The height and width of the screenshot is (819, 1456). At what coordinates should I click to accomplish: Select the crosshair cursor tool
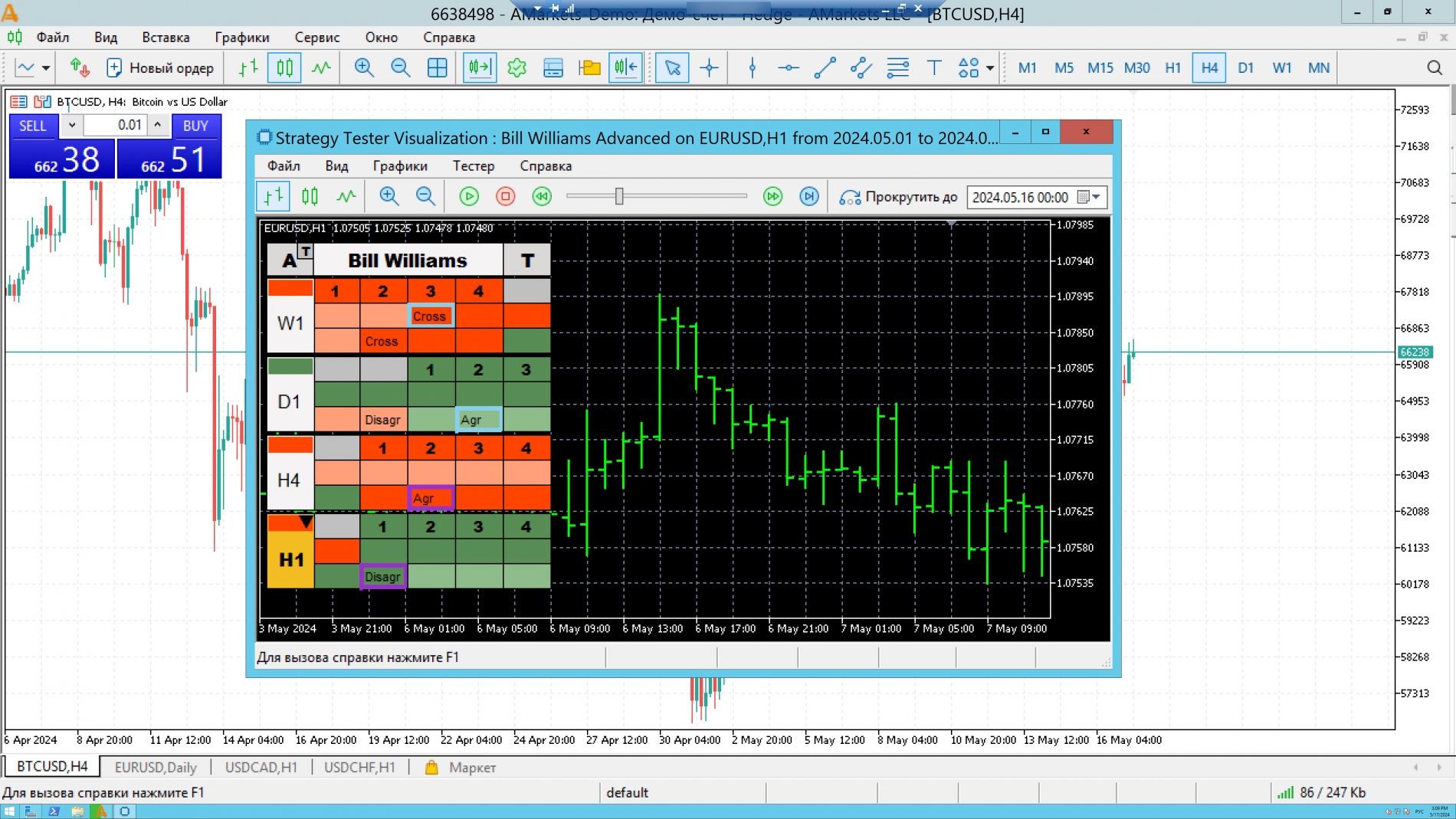click(709, 67)
